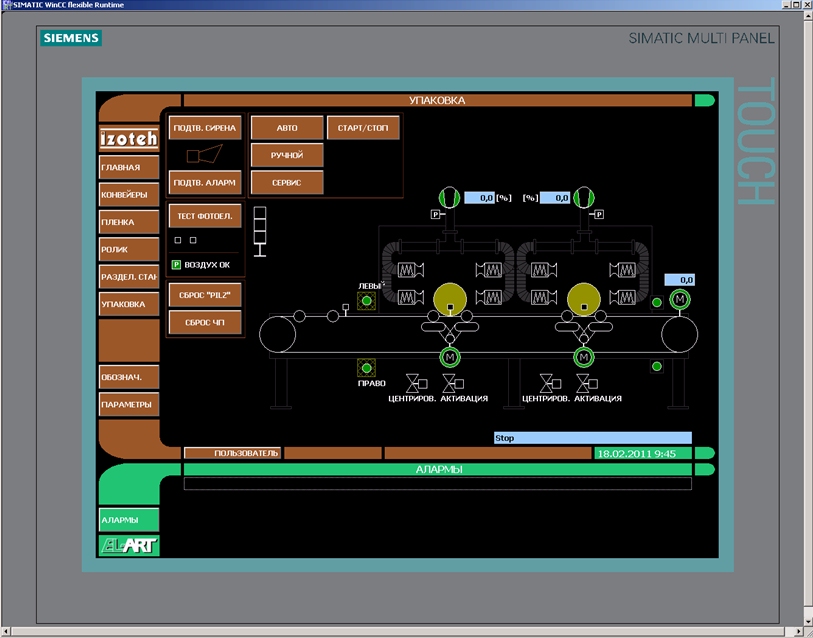The image size is (813, 638).
Task: Click the left lower motor M icon
Action: 449,357
